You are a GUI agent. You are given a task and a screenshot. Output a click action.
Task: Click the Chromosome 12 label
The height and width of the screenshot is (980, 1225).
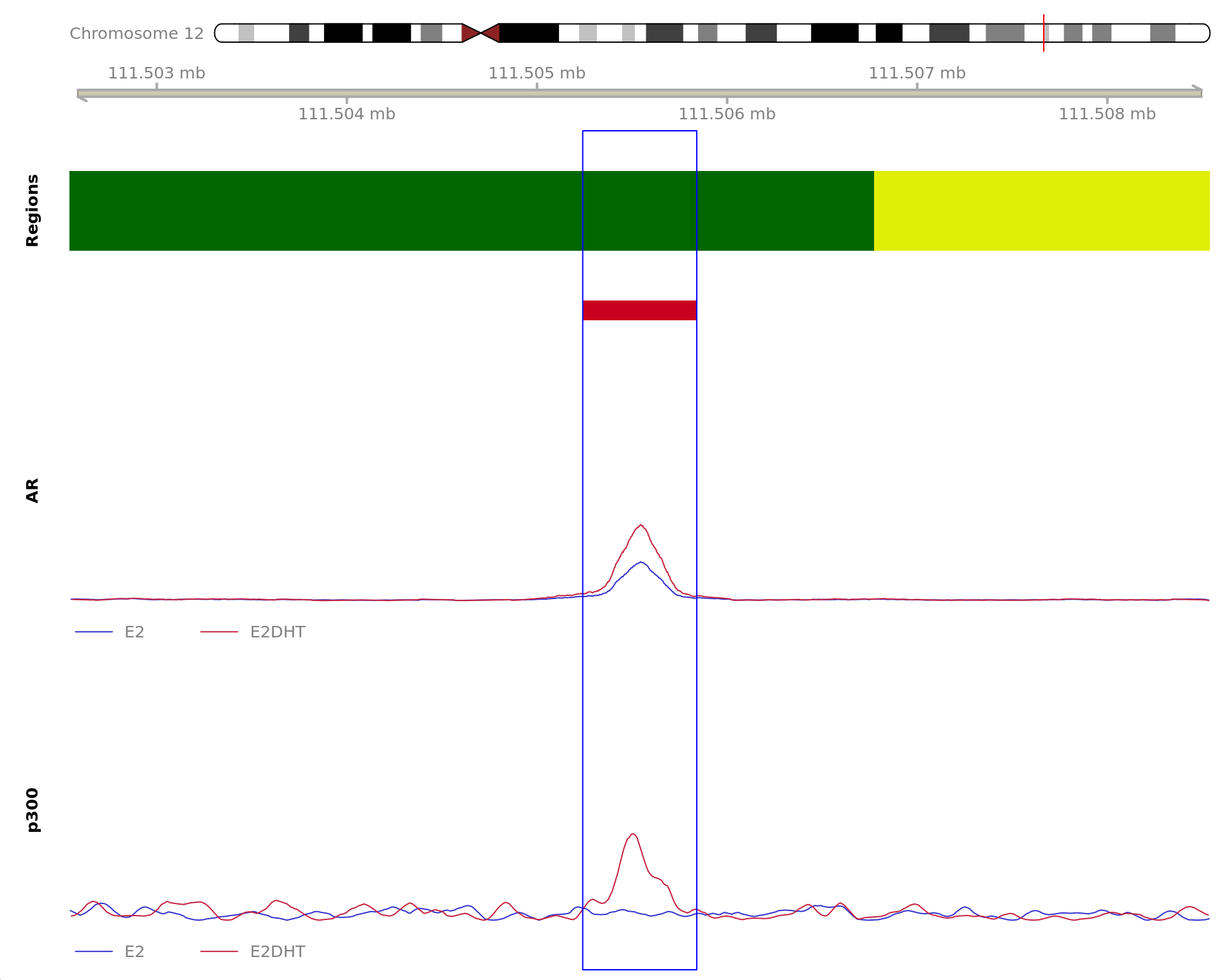[137, 34]
